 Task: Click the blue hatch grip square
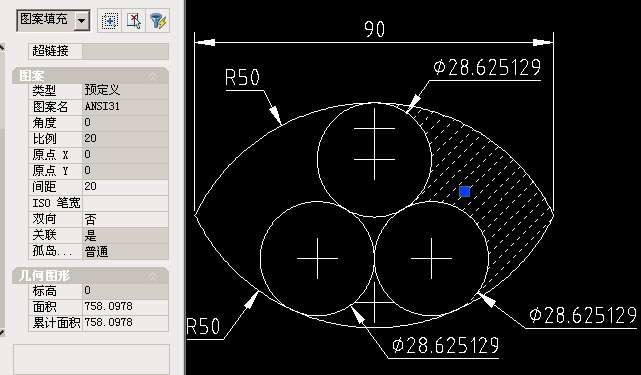pos(464,191)
